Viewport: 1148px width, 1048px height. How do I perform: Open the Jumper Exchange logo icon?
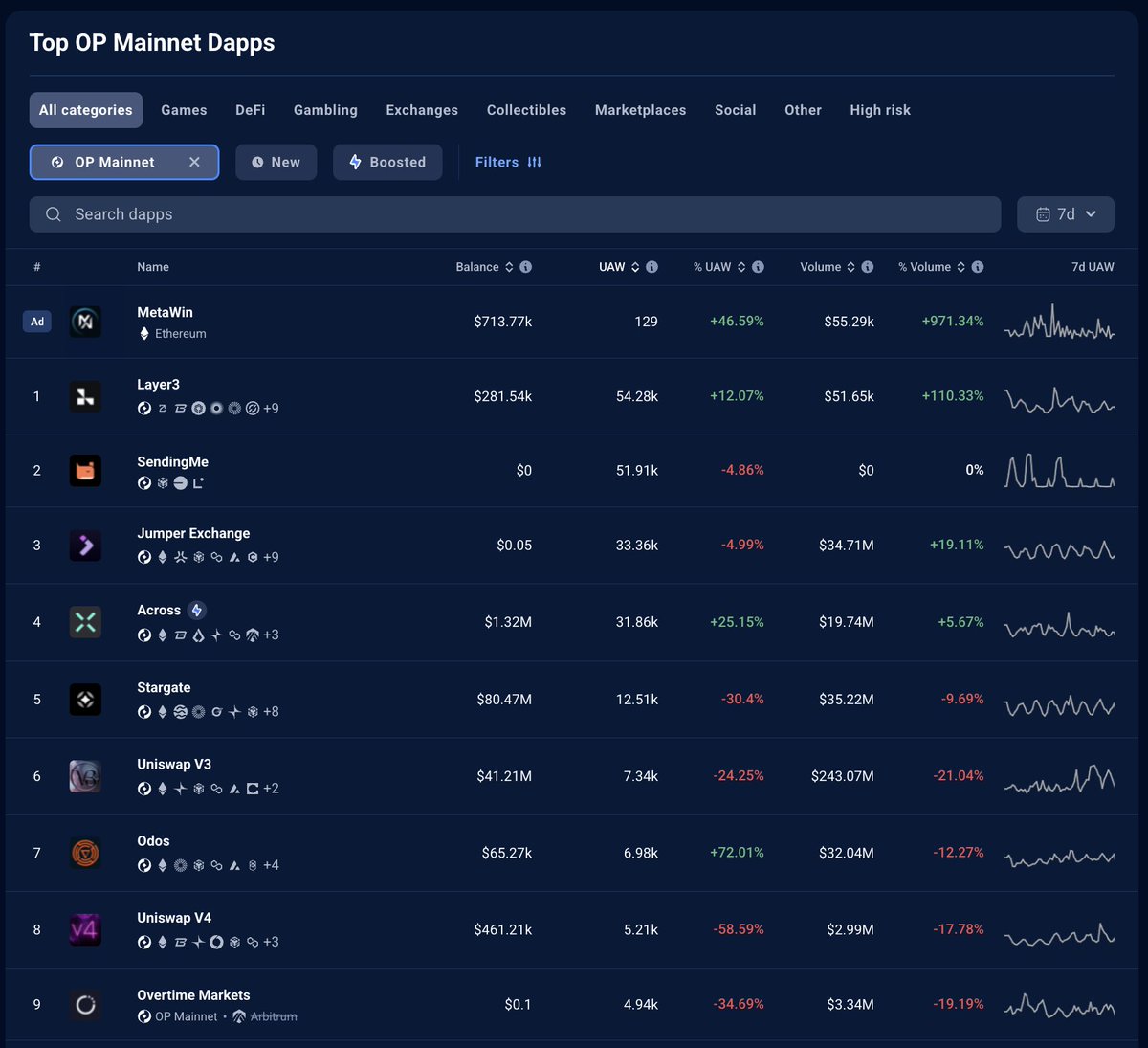[x=85, y=546]
